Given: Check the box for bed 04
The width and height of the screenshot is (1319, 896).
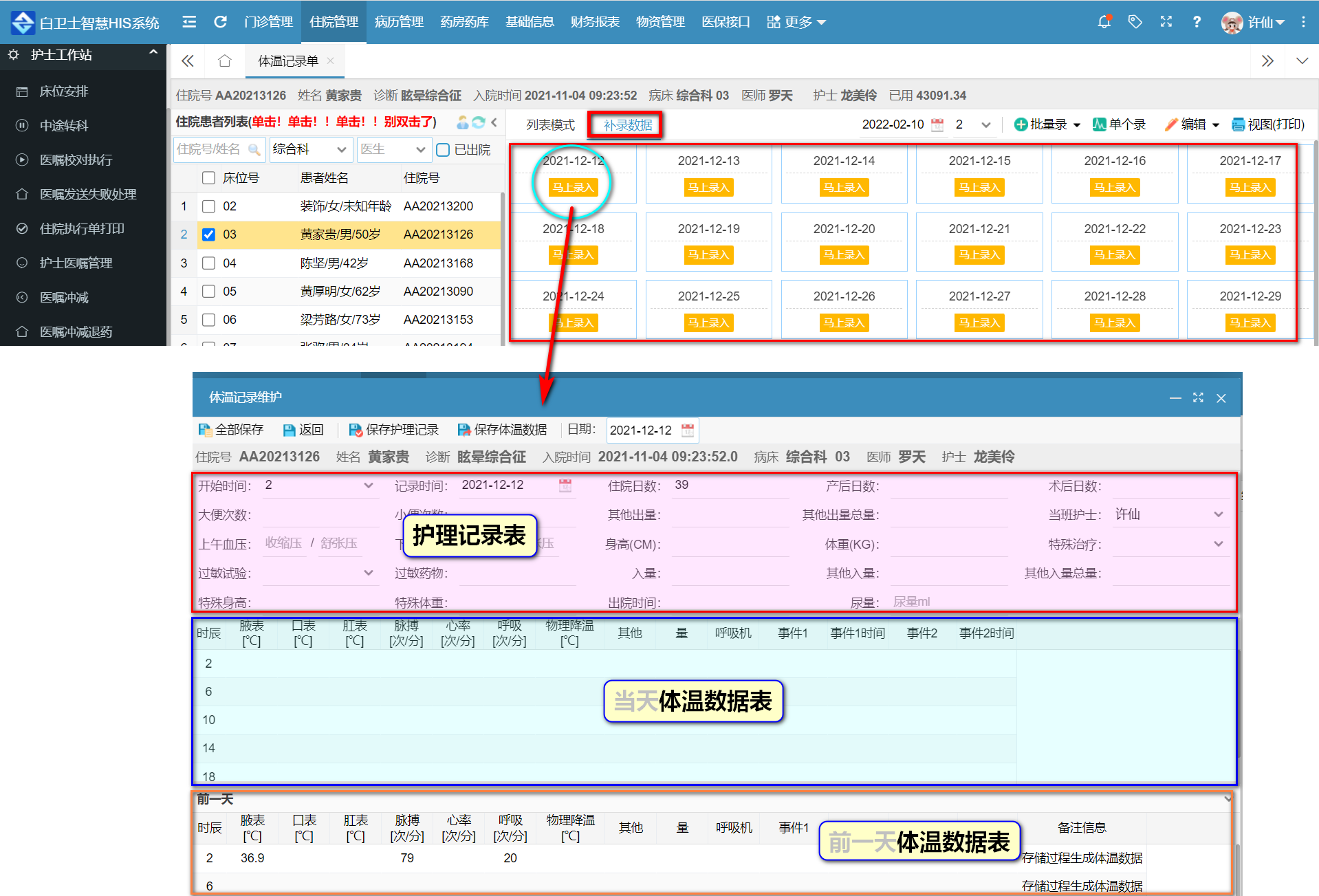Looking at the screenshot, I should (x=209, y=263).
